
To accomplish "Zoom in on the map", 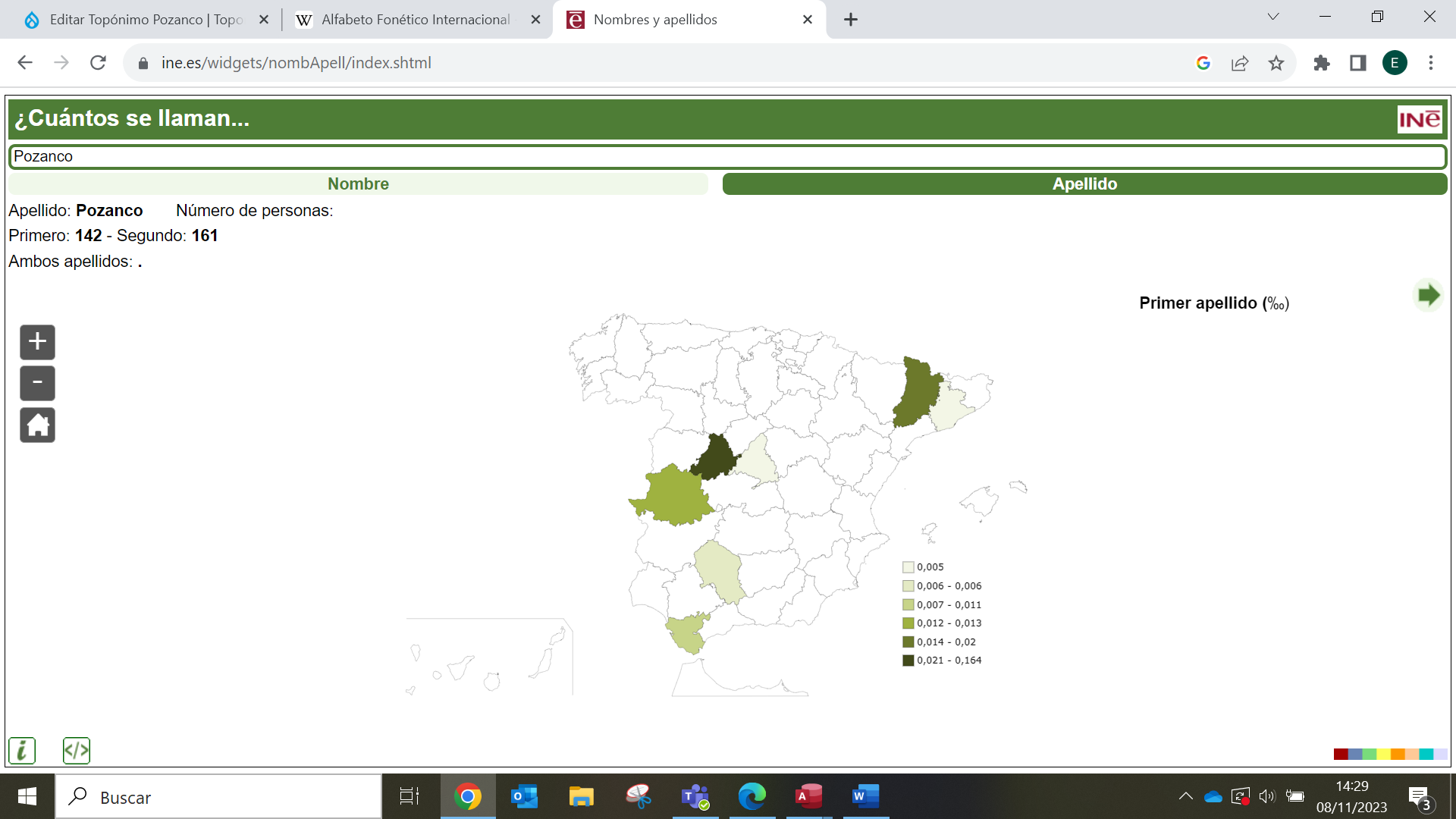I will coord(37,342).
